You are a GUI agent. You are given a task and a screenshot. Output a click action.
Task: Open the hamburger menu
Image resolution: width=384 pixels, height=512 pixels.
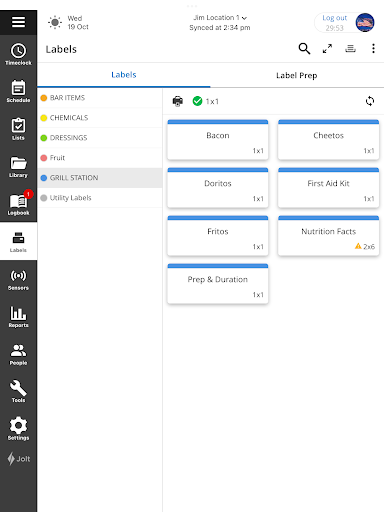[x=18, y=22]
